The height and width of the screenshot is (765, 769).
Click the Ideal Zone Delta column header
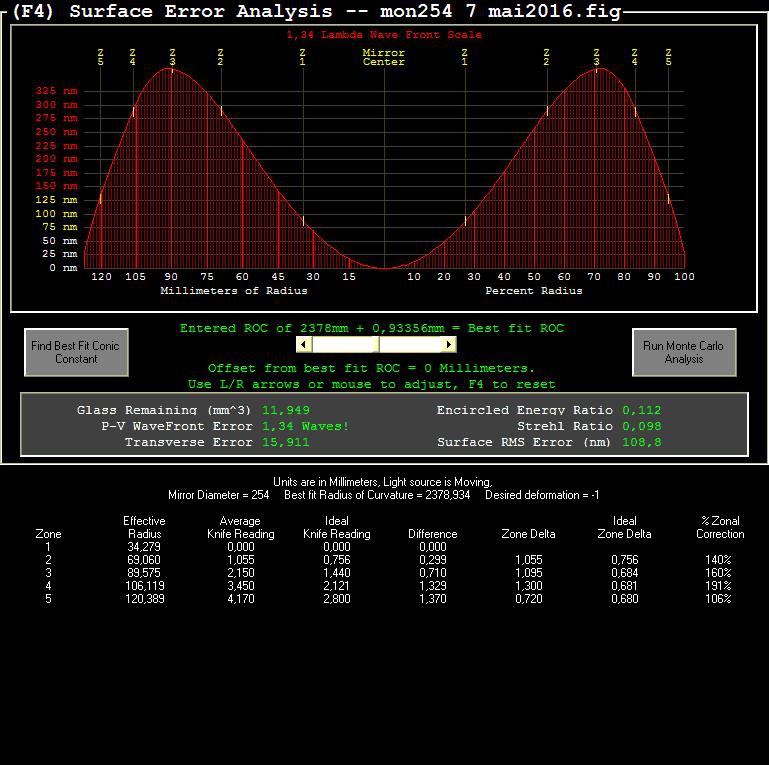[624, 527]
